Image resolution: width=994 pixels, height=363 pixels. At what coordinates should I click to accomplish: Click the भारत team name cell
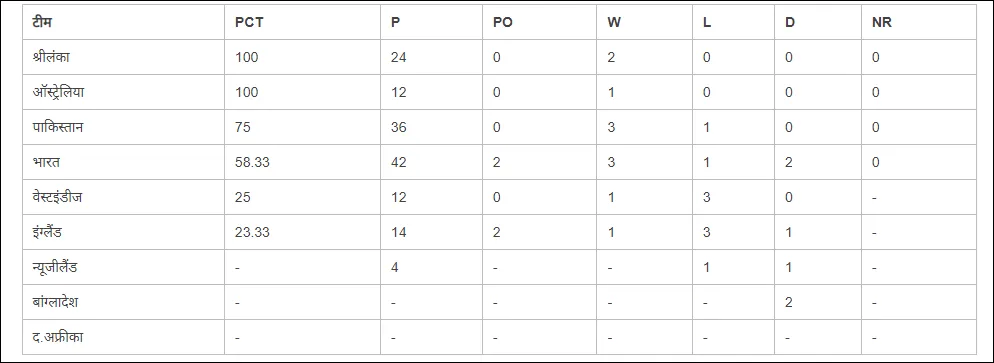124,162
